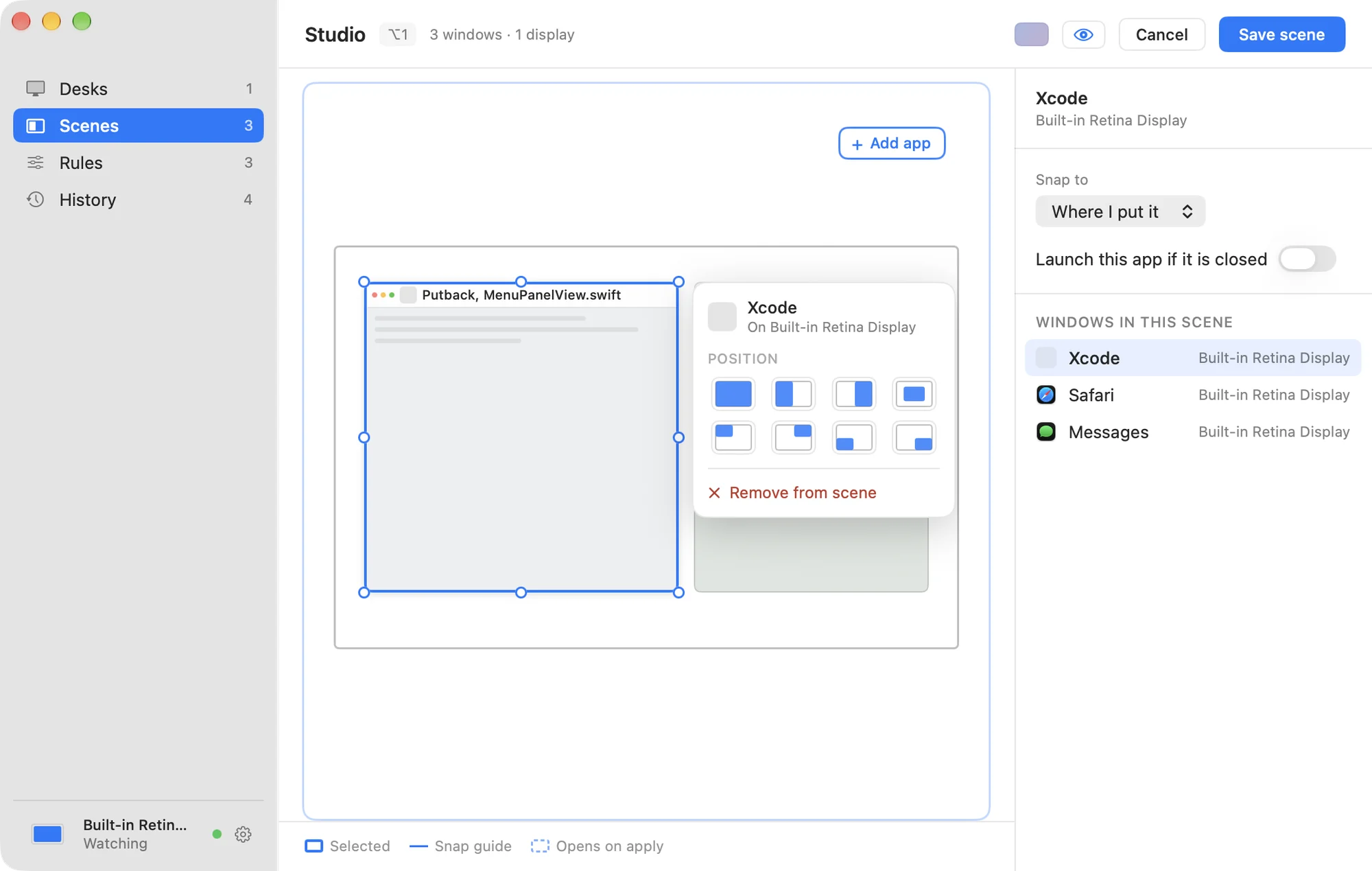Open the Snap to dropdown
The image size is (1372, 871).
(x=1120, y=211)
